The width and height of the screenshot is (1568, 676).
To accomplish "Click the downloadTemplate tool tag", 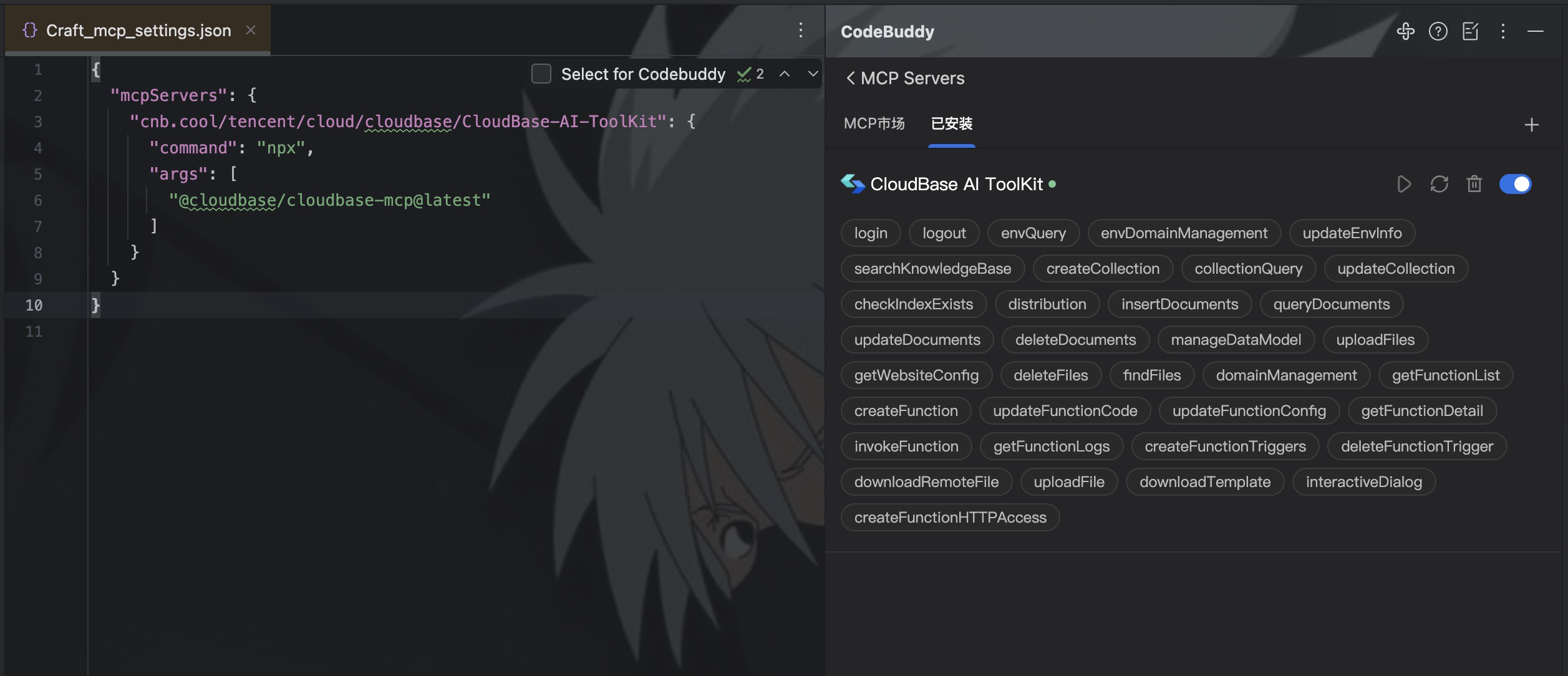I will 1205,482.
